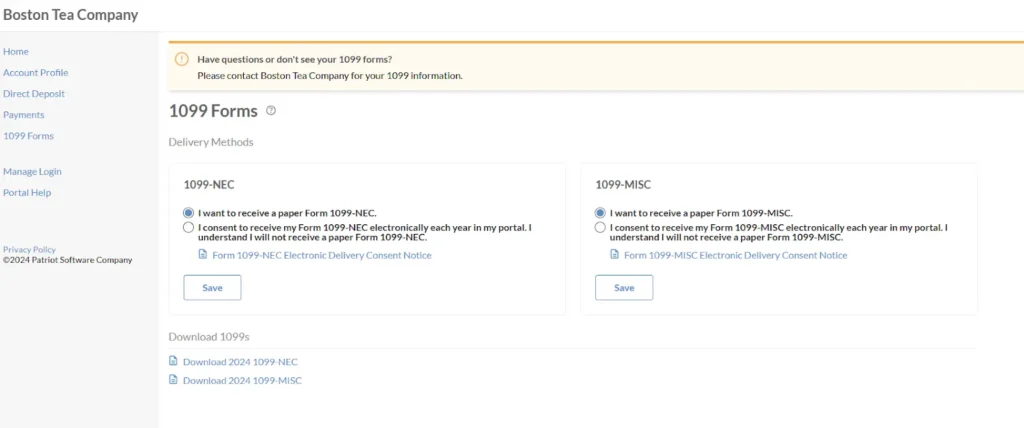The width and height of the screenshot is (1024, 428).
Task: Click the '1099-NEC' card heading
Action: (209, 185)
